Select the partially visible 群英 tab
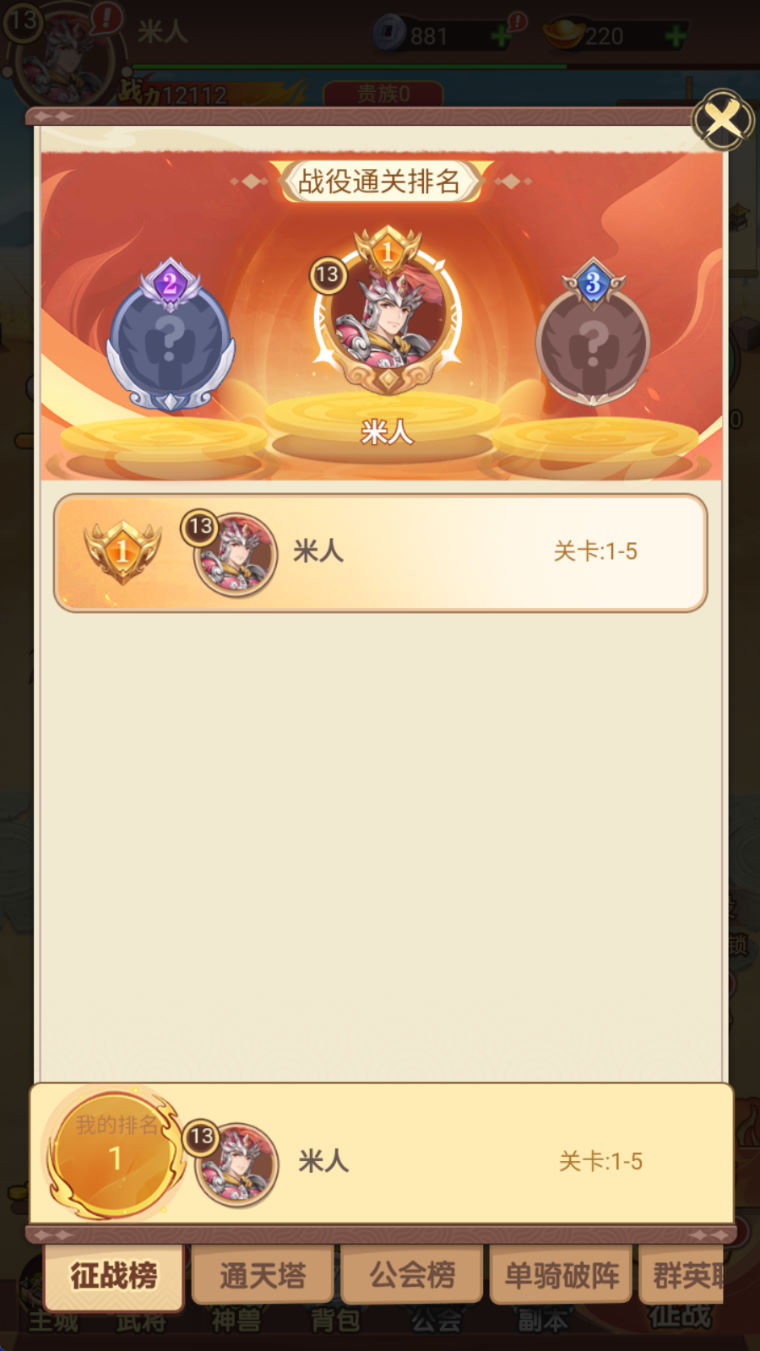 pos(682,1275)
